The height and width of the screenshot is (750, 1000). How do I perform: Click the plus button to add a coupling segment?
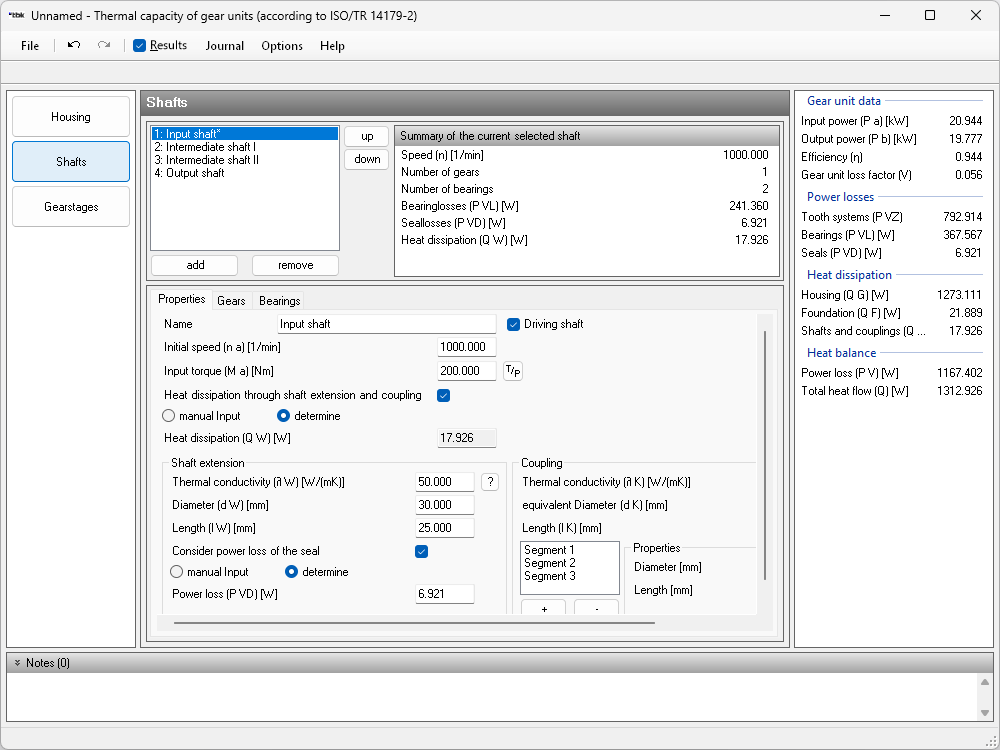543,609
